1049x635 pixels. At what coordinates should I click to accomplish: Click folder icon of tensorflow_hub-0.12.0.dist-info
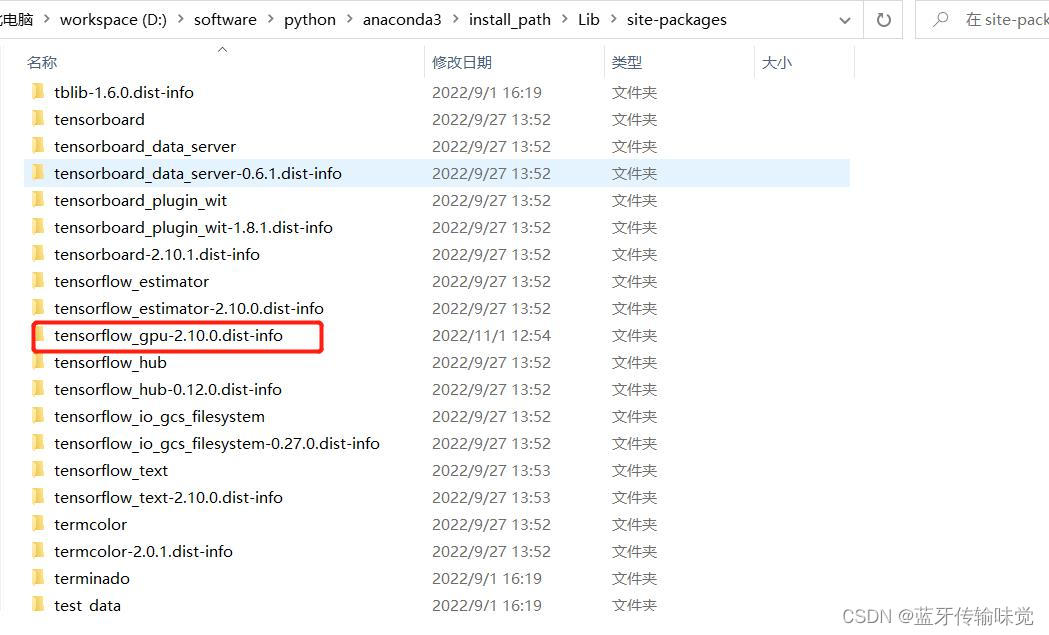[x=38, y=389]
